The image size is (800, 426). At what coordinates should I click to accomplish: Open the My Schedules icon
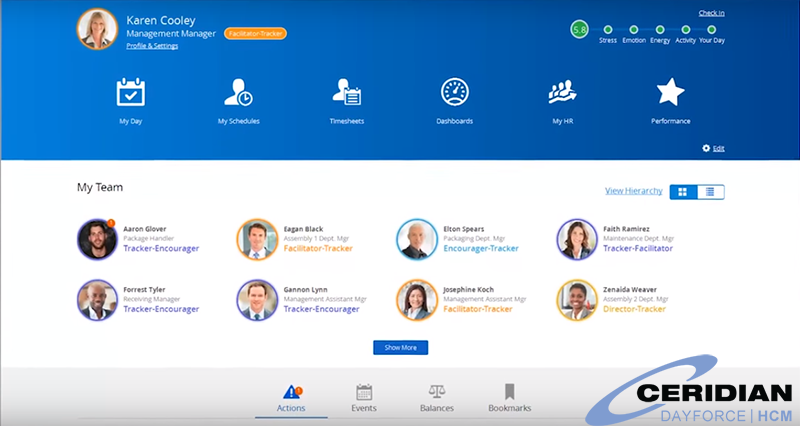point(238,93)
